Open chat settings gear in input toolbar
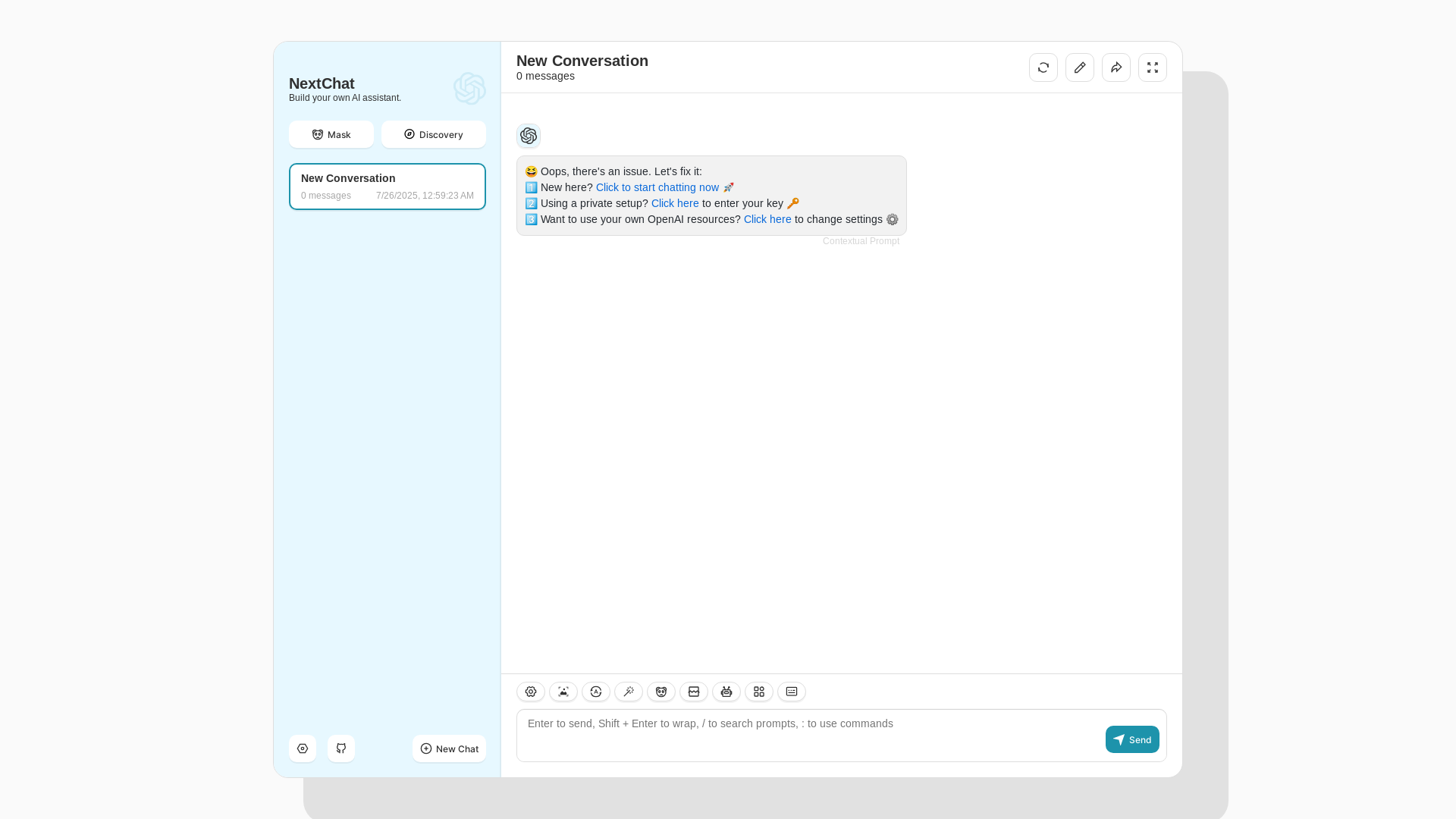This screenshot has width=1456, height=819. click(x=531, y=692)
